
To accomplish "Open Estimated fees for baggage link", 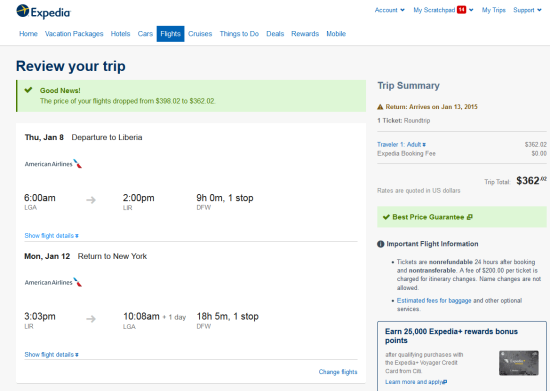I will [x=434, y=301].
